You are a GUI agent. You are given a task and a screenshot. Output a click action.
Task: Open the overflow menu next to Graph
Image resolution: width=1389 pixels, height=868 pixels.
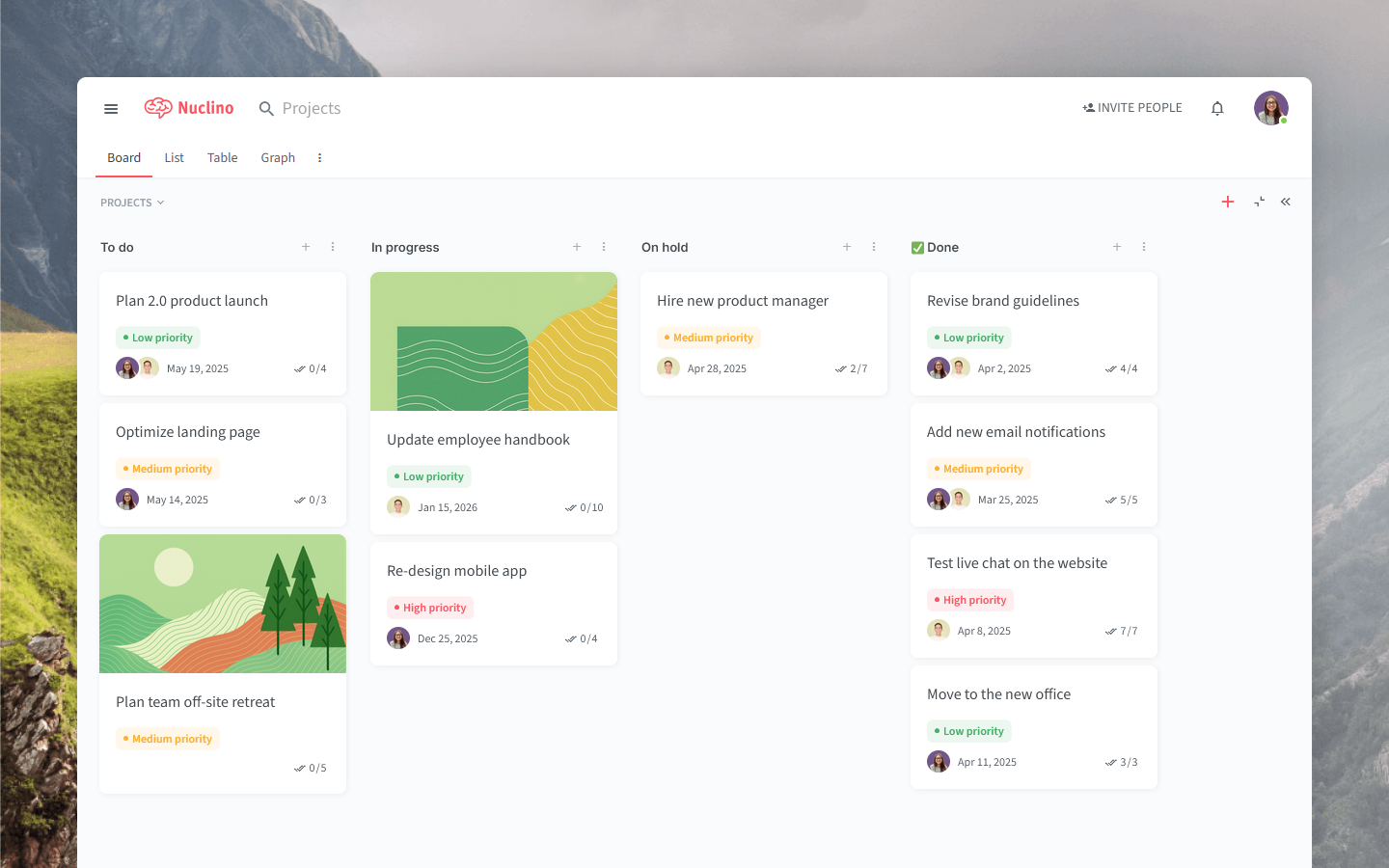(319, 157)
